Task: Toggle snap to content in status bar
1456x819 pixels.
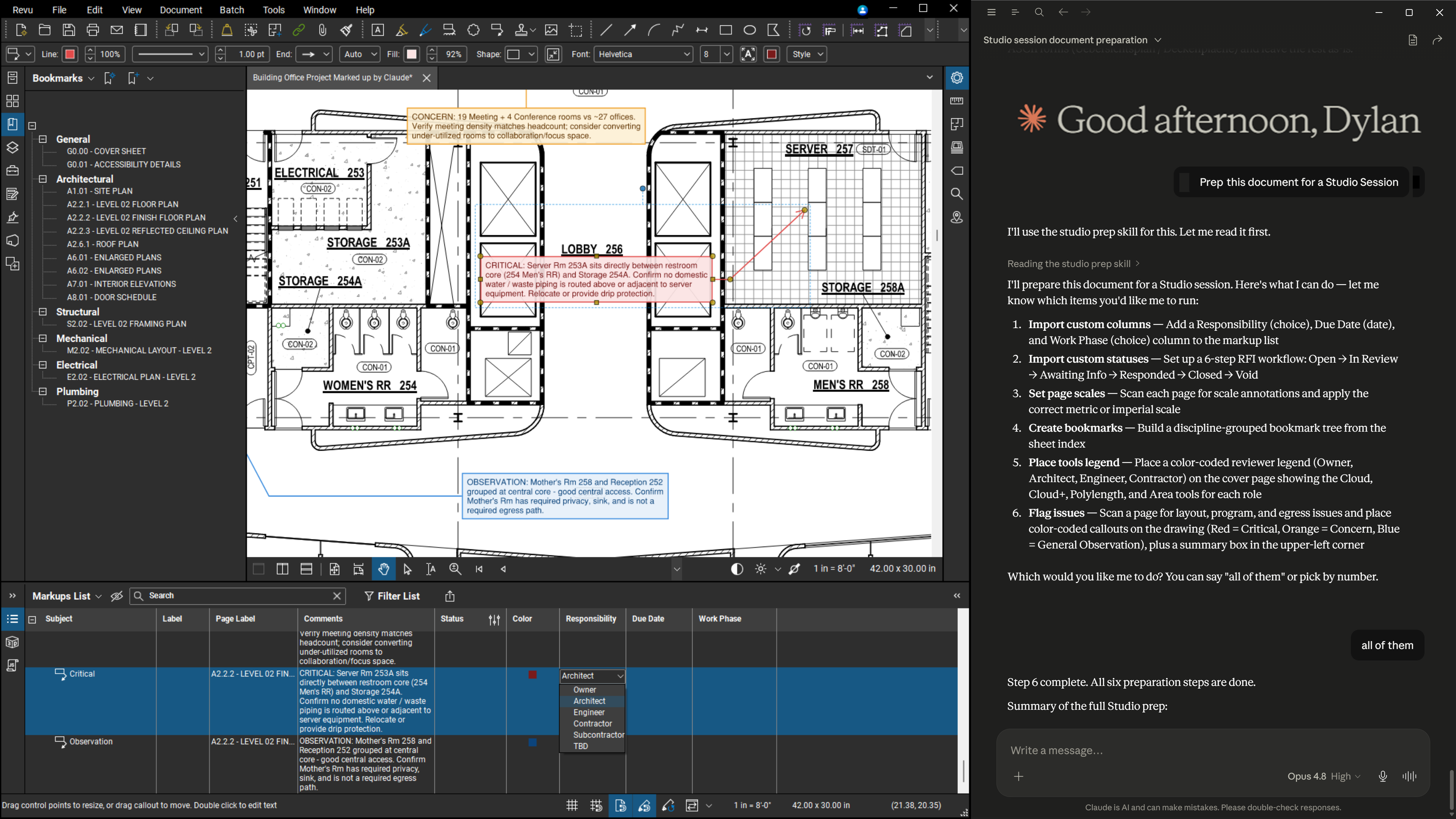Action: coord(620,805)
